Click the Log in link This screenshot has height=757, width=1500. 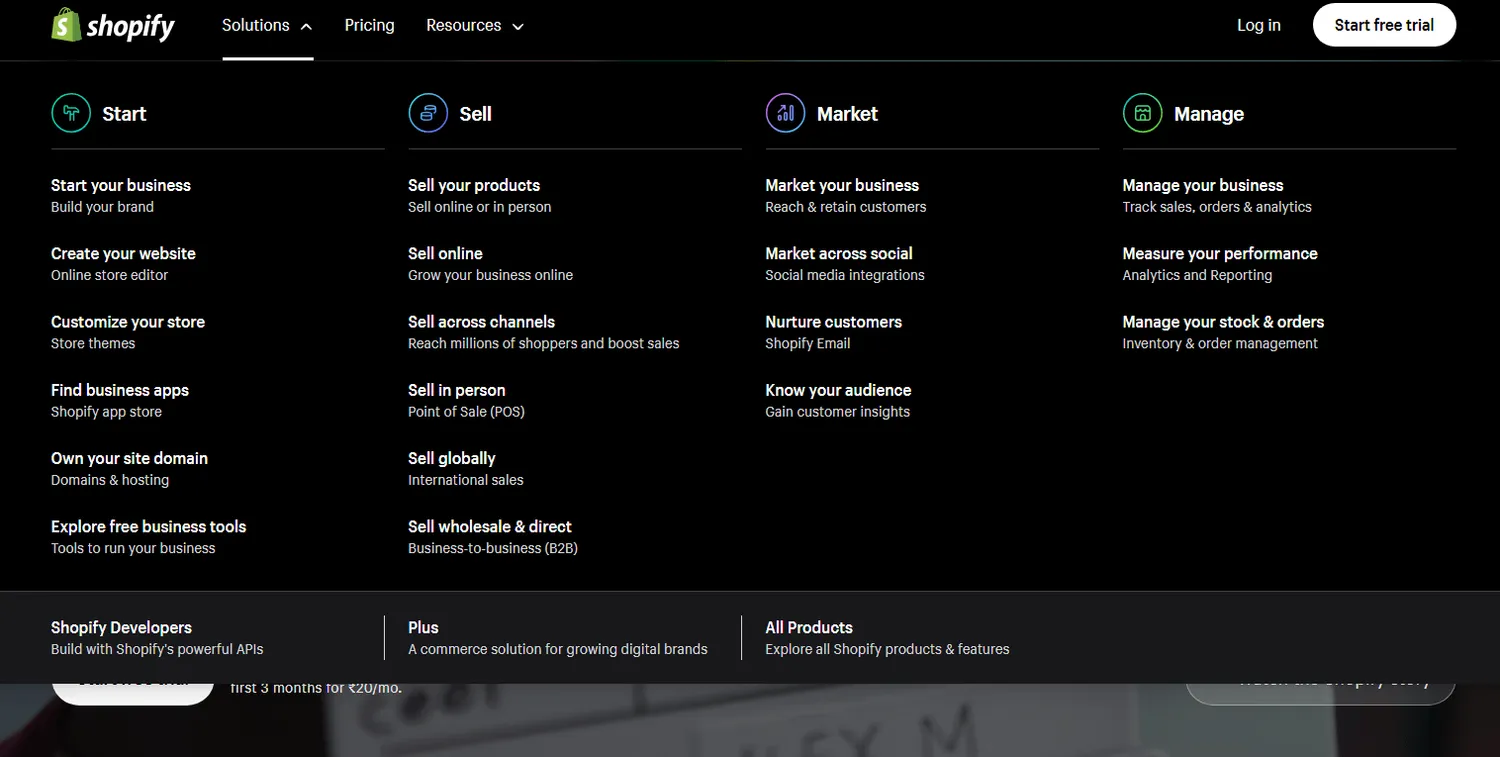[1258, 26]
